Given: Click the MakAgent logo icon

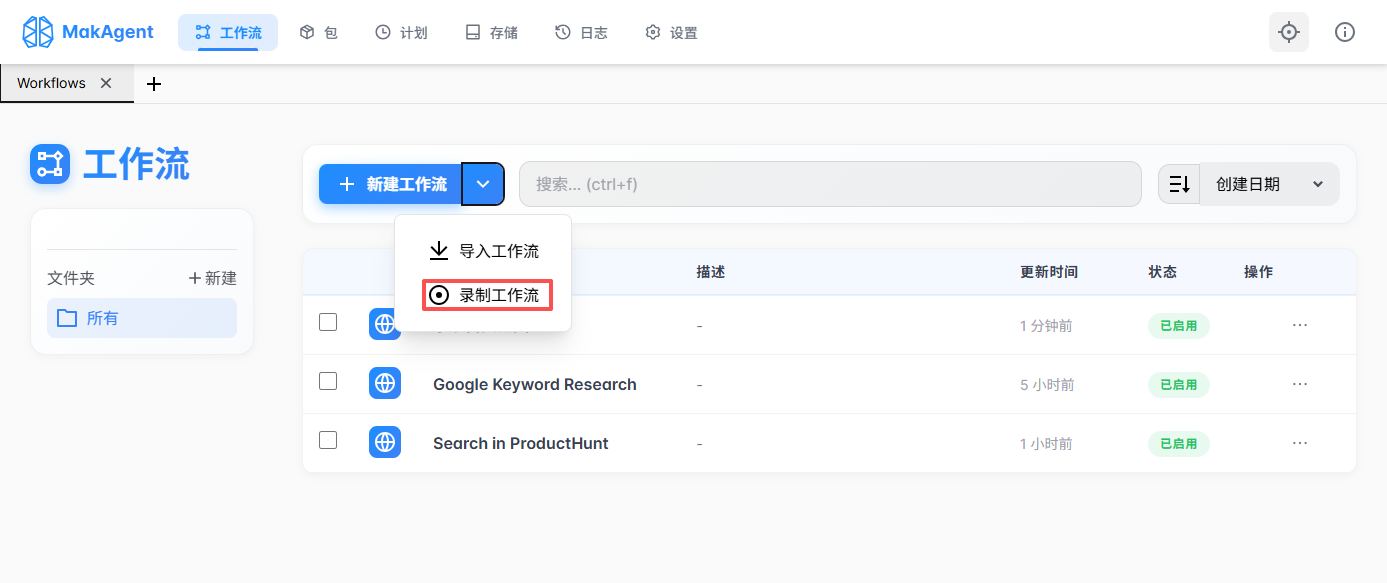Looking at the screenshot, I should click(38, 31).
